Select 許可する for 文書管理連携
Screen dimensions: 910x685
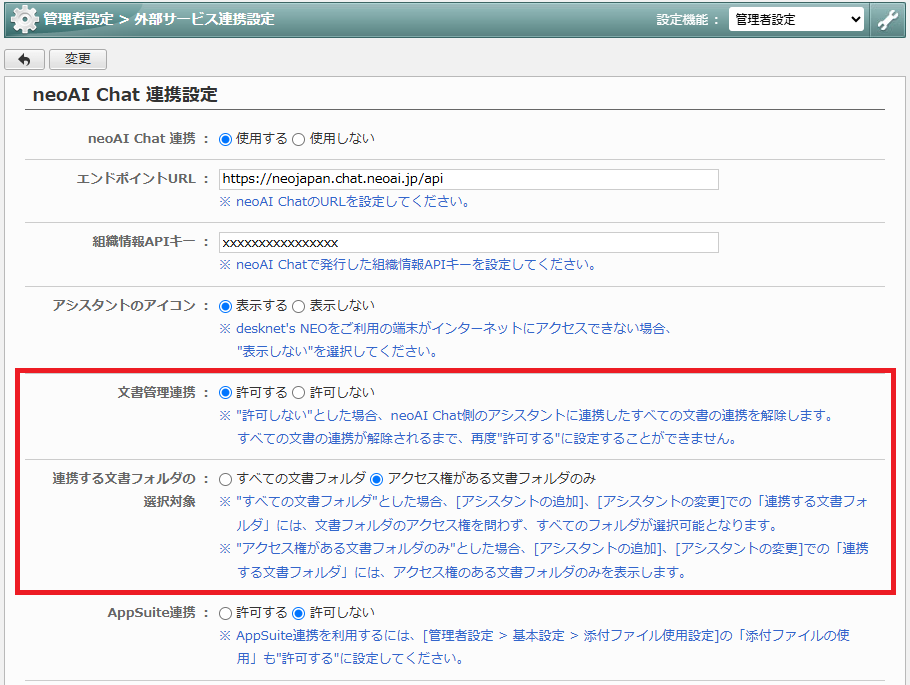pos(225,393)
